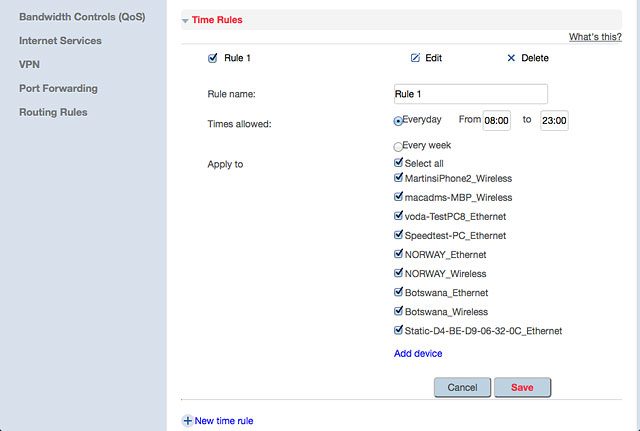The width and height of the screenshot is (640, 431).
Task: Select the Every week radio option
Action: point(398,147)
